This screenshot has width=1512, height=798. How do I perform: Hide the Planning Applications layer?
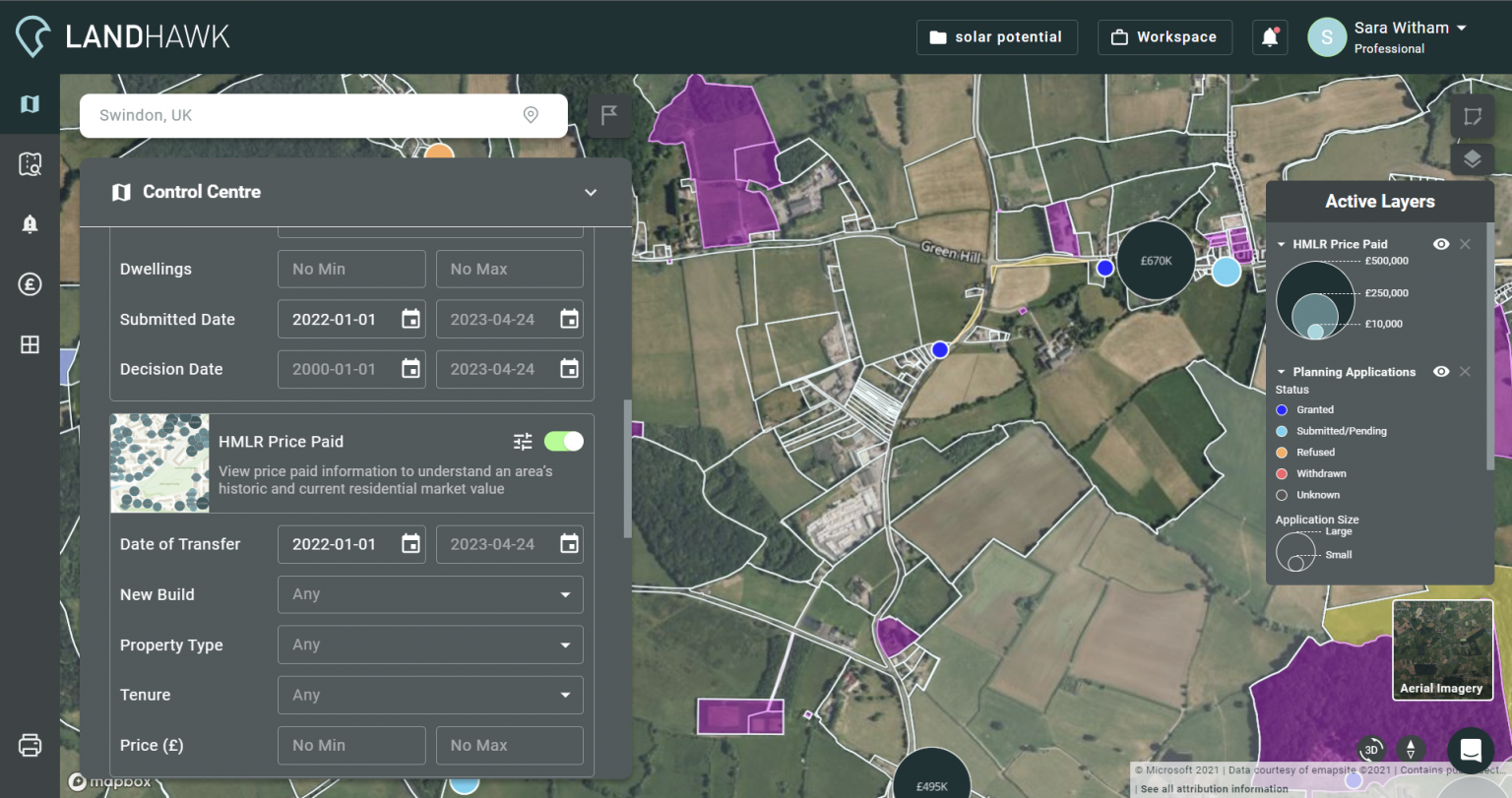tap(1441, 371)
